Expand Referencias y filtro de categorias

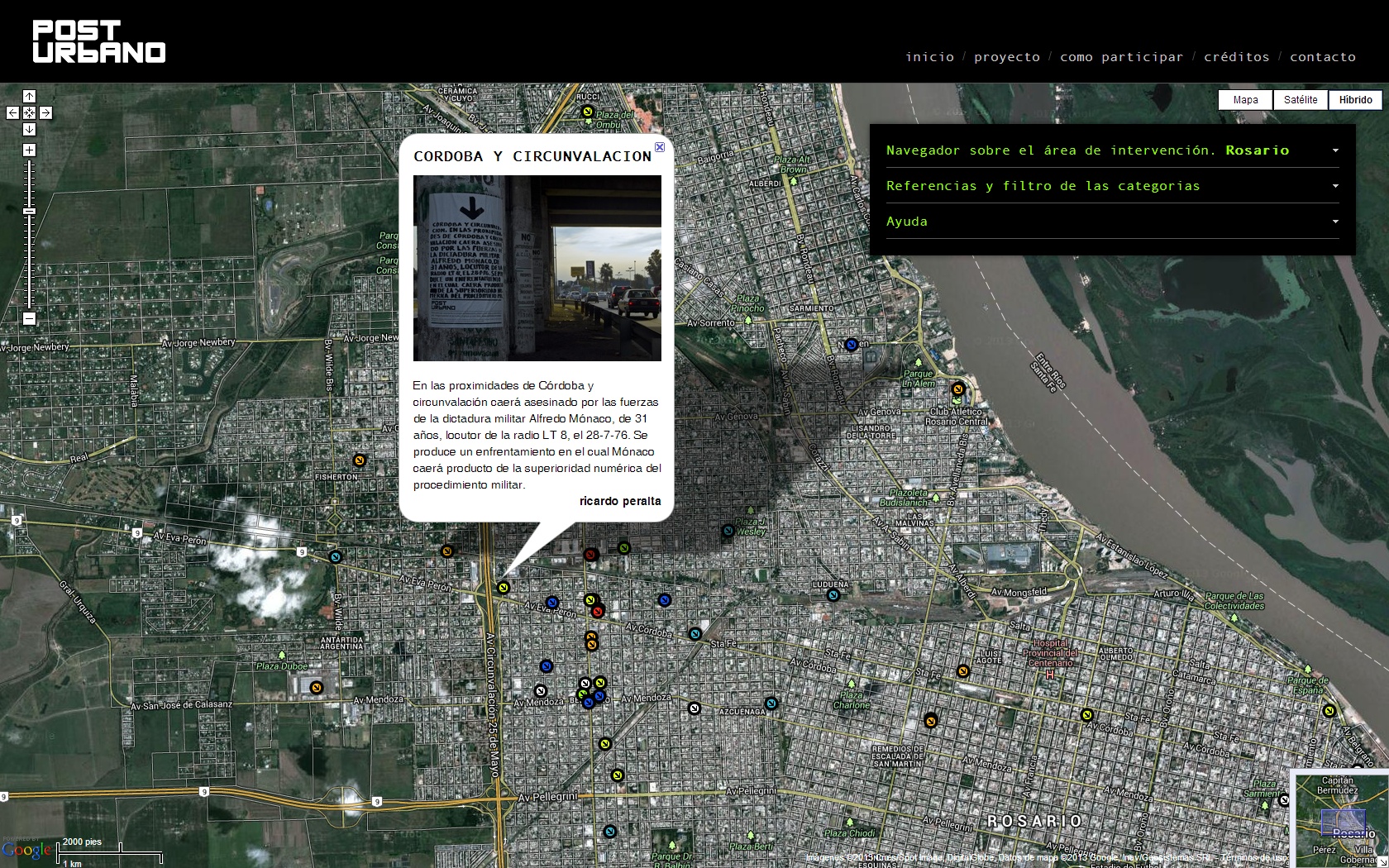pyautogui.click(x=1334, y=186)
